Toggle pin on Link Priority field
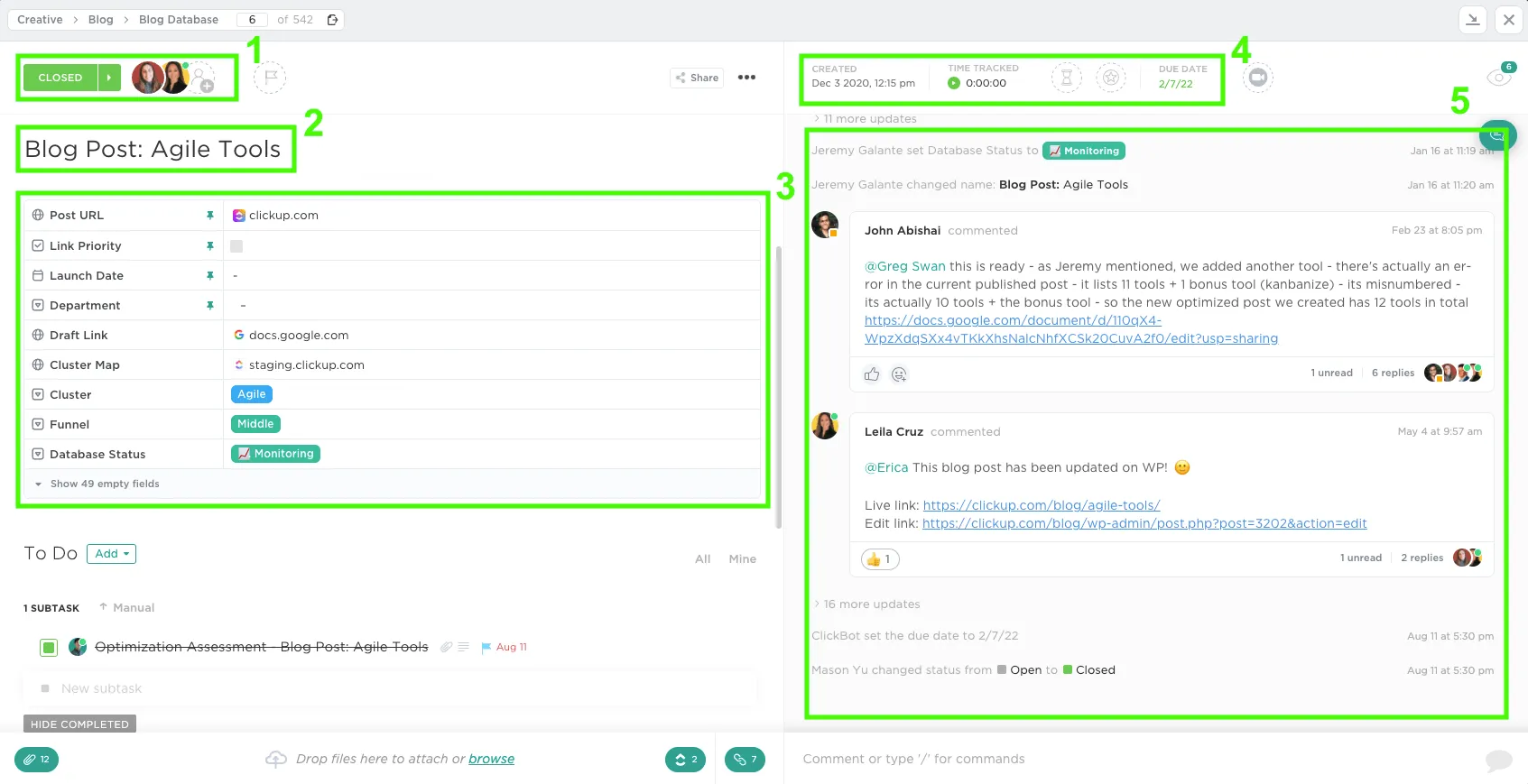Image resolution: width=1528 pixels, height=784 pixels. click(x=210, y=246)
